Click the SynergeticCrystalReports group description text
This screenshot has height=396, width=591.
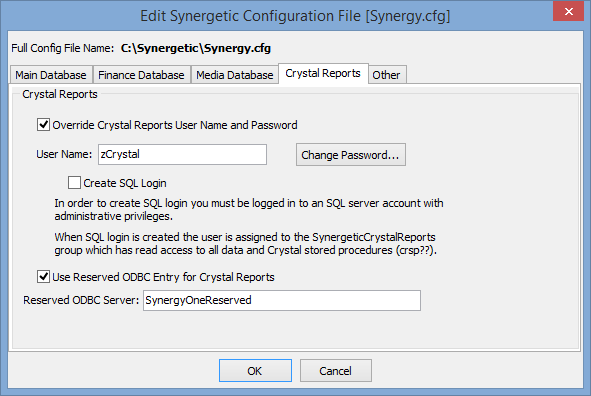click(245, 243)
